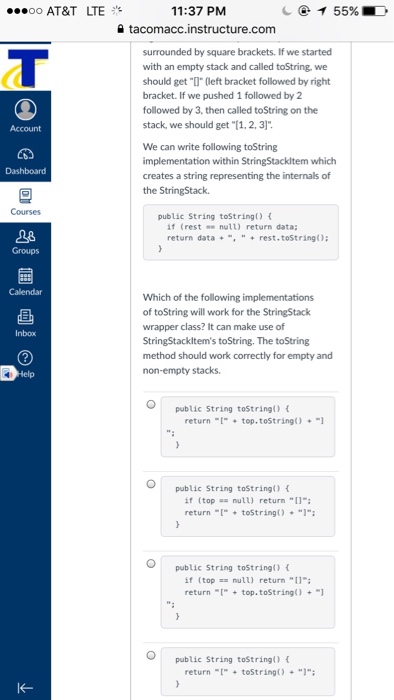Open the Courses section
The image size is (394, 700).
click(25, 202)
